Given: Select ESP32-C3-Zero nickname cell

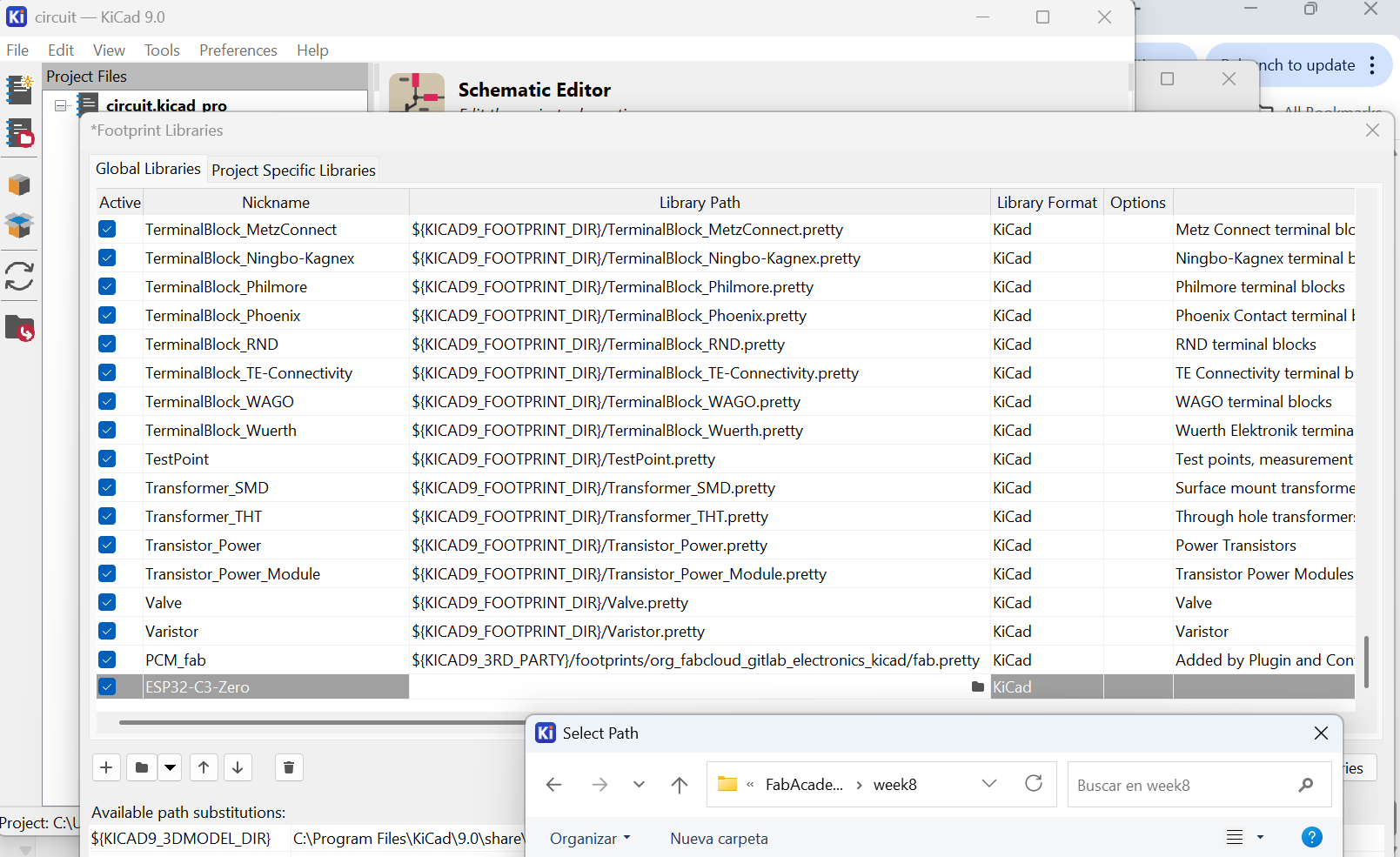Looking at the screenshot, I should [x=276, y=687].
